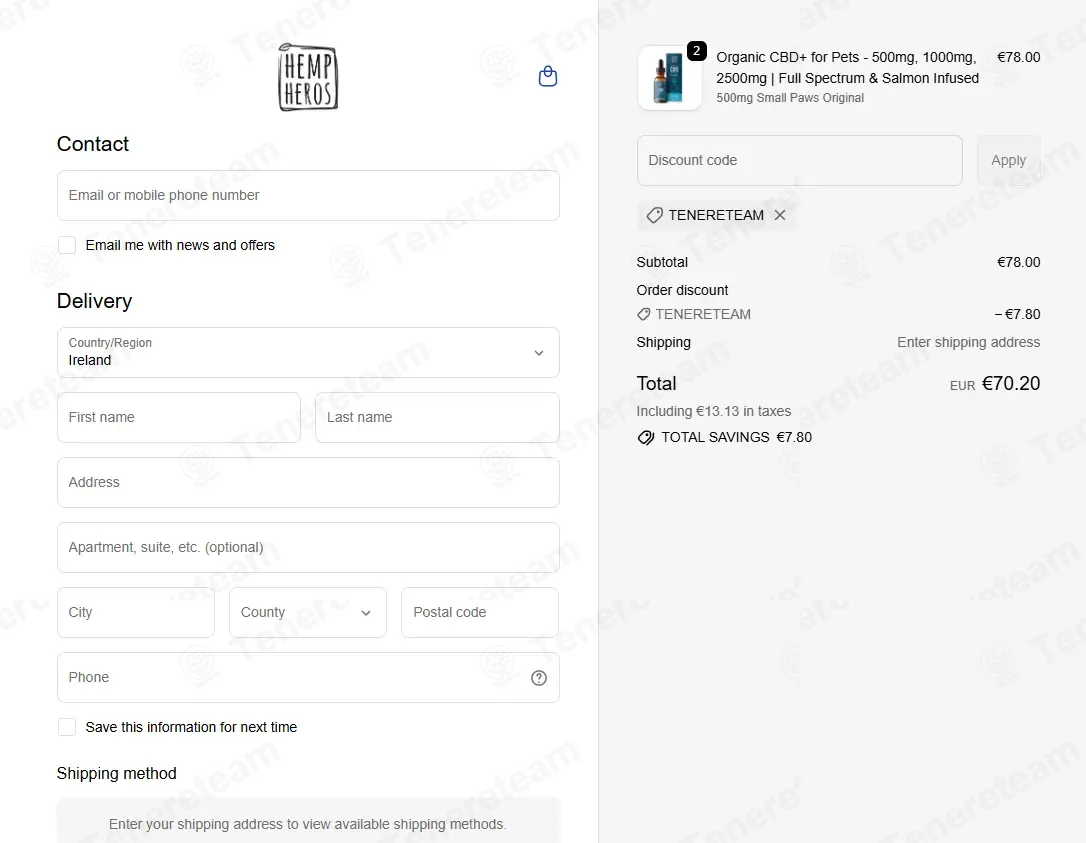
Task: Click the tag icon on TENERETEAM chip
Action: pyautogui.click(x=655, y=215)
